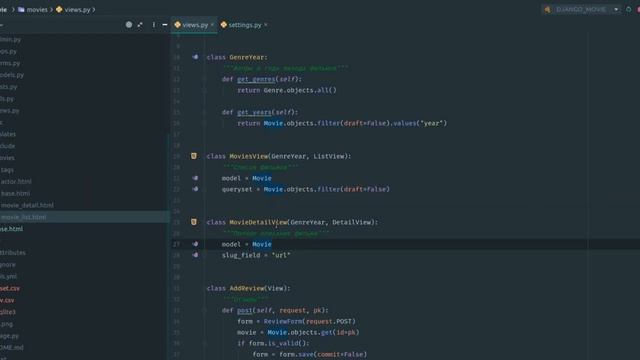Click the green rerun icon top right

pyautogui.click(x=629, y=9)
